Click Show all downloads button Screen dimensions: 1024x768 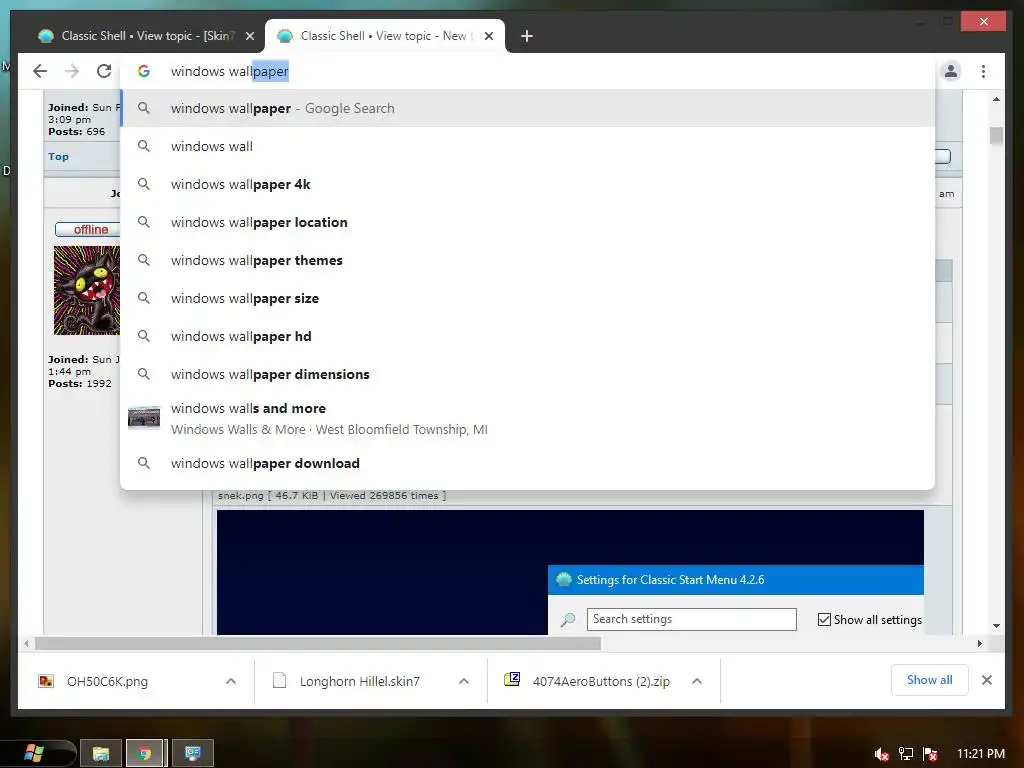pyautogui.click(x=929, y=680)
